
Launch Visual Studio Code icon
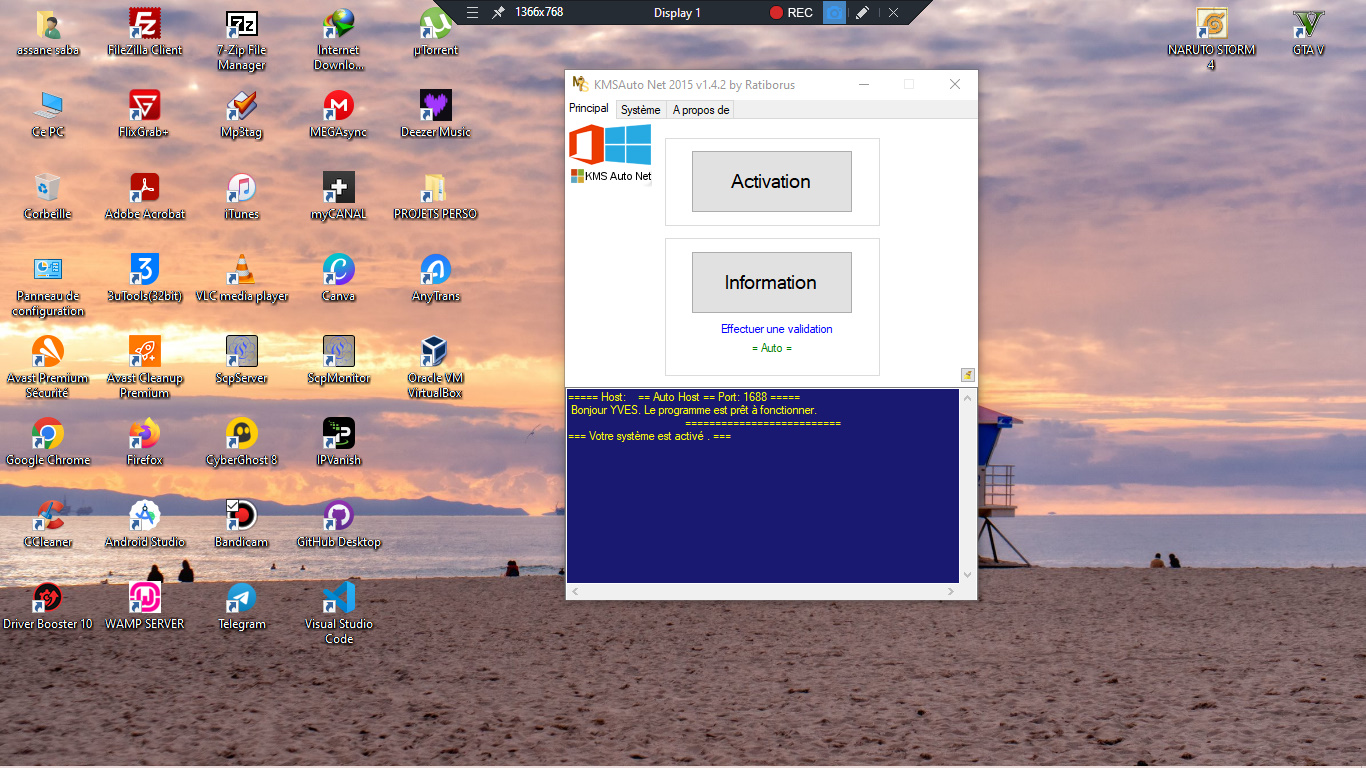(339, 615)
